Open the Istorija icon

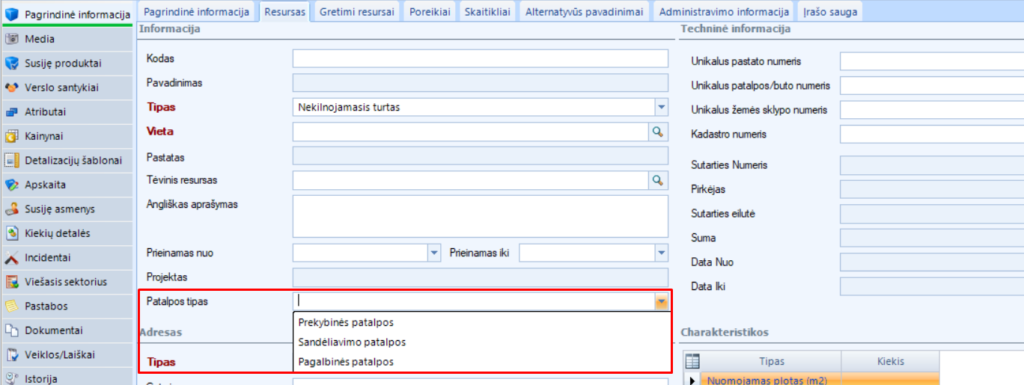click(11, 378)
